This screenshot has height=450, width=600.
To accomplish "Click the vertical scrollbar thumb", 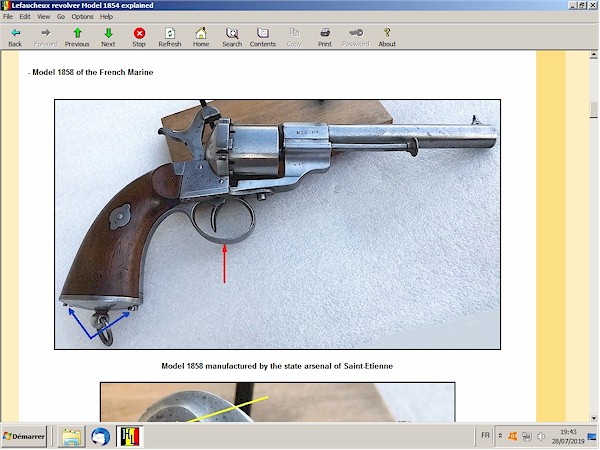I will click(x=593, y=109).
